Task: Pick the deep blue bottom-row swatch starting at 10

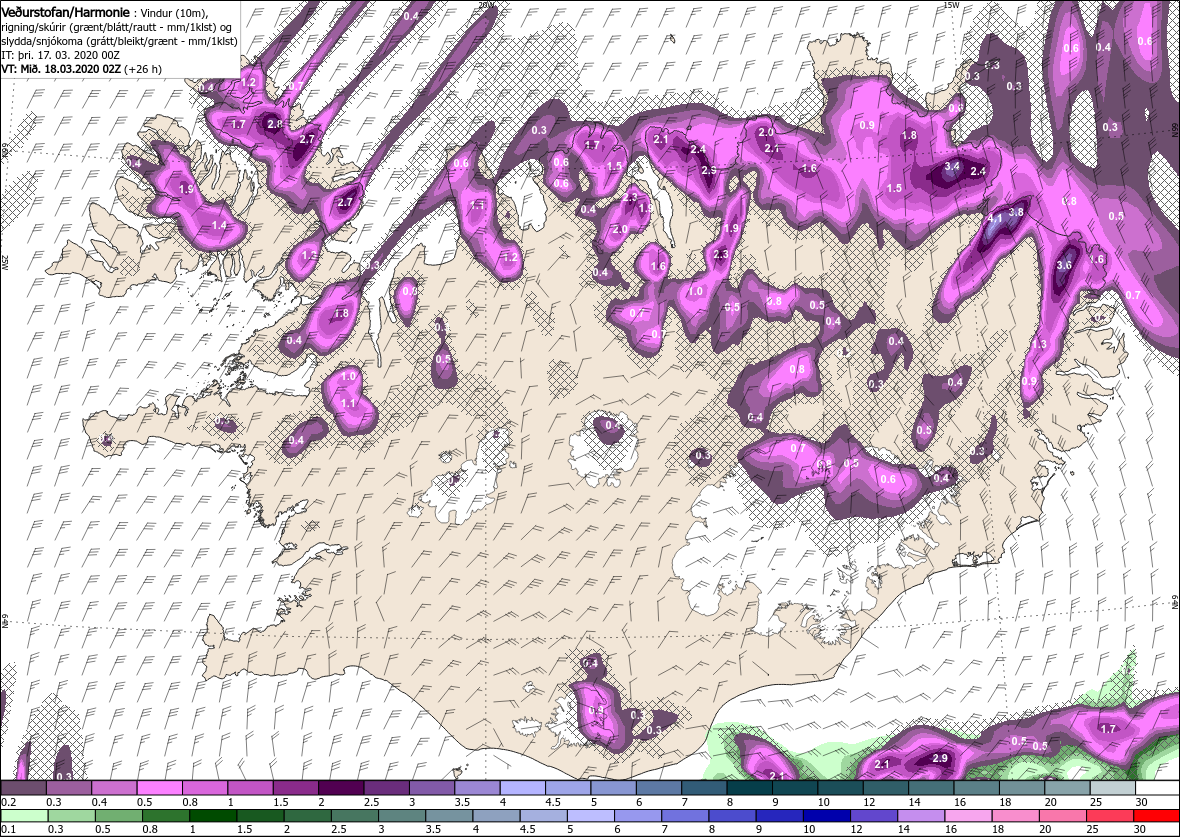Action: 826,816
